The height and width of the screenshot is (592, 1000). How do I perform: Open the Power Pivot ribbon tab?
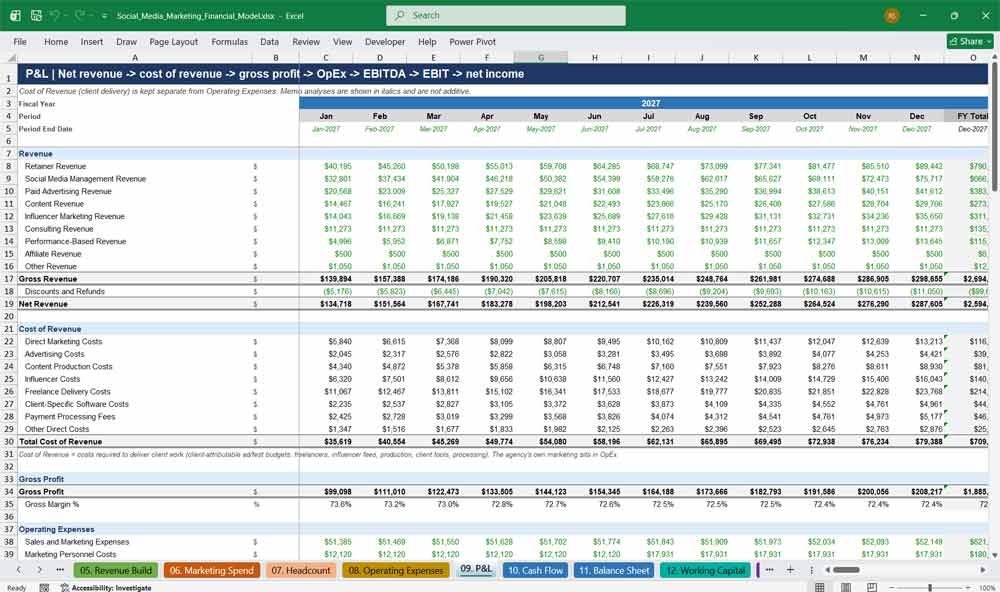pos(473,41)
